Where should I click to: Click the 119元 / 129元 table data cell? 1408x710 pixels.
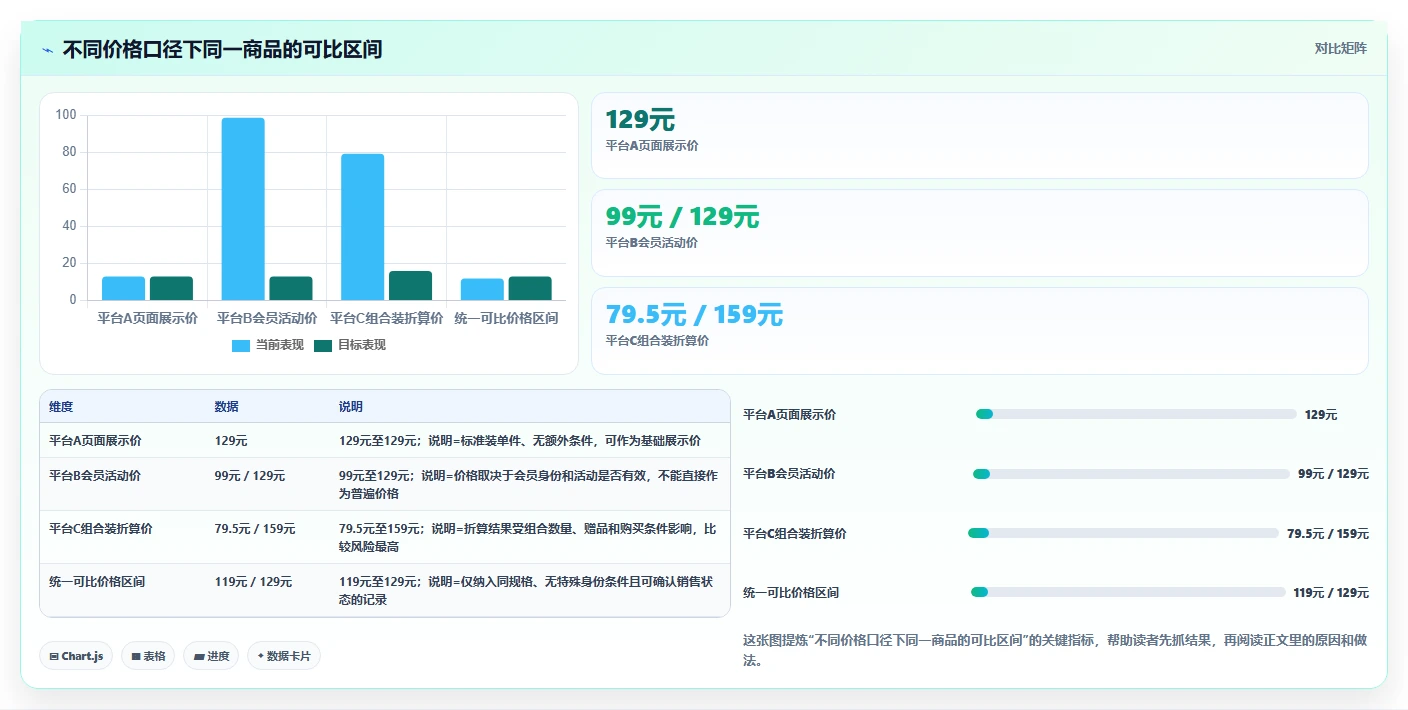pyautogui.click(x=253, y=581)
